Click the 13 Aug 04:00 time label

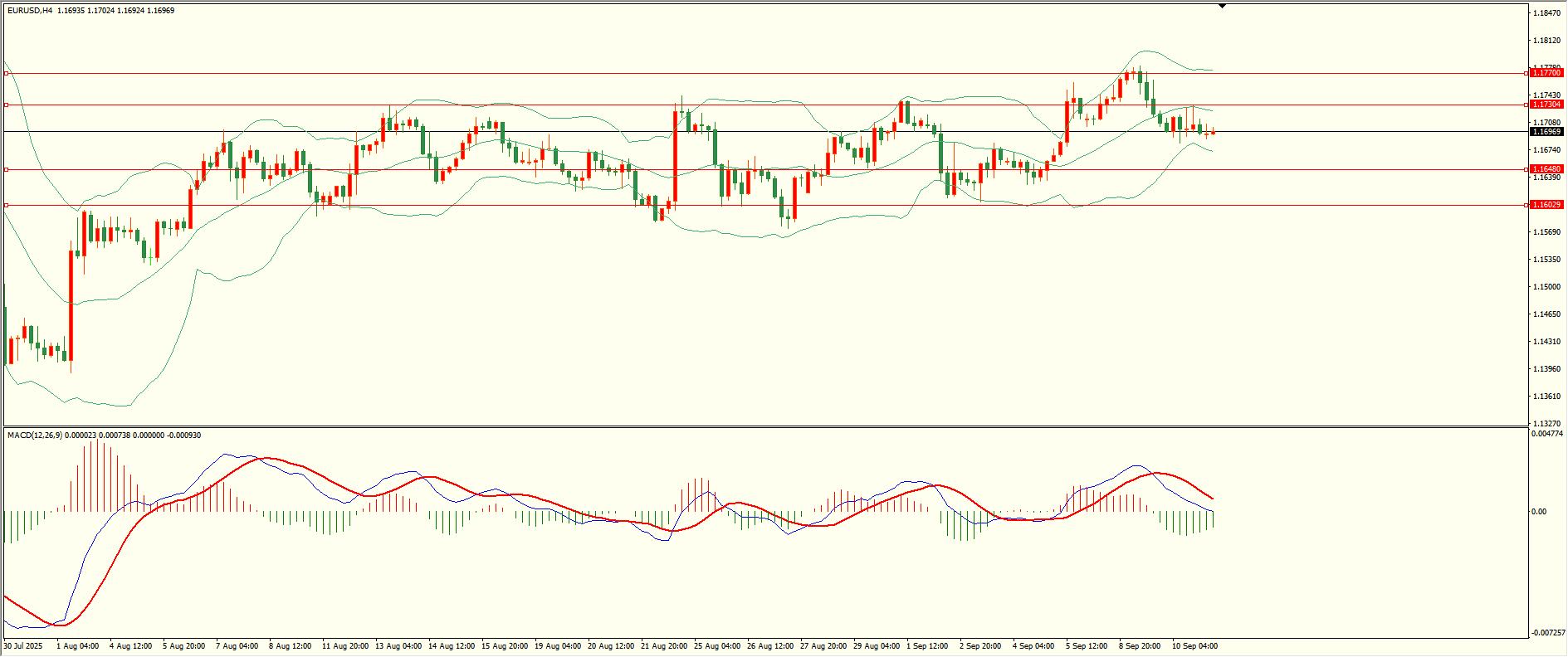pos(398,646)
